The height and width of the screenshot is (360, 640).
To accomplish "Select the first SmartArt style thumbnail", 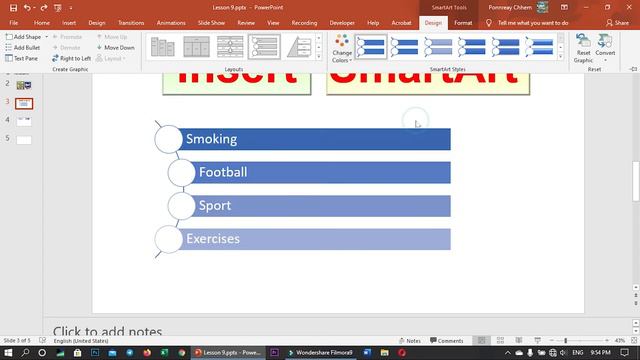I will [x=371, y=47].
